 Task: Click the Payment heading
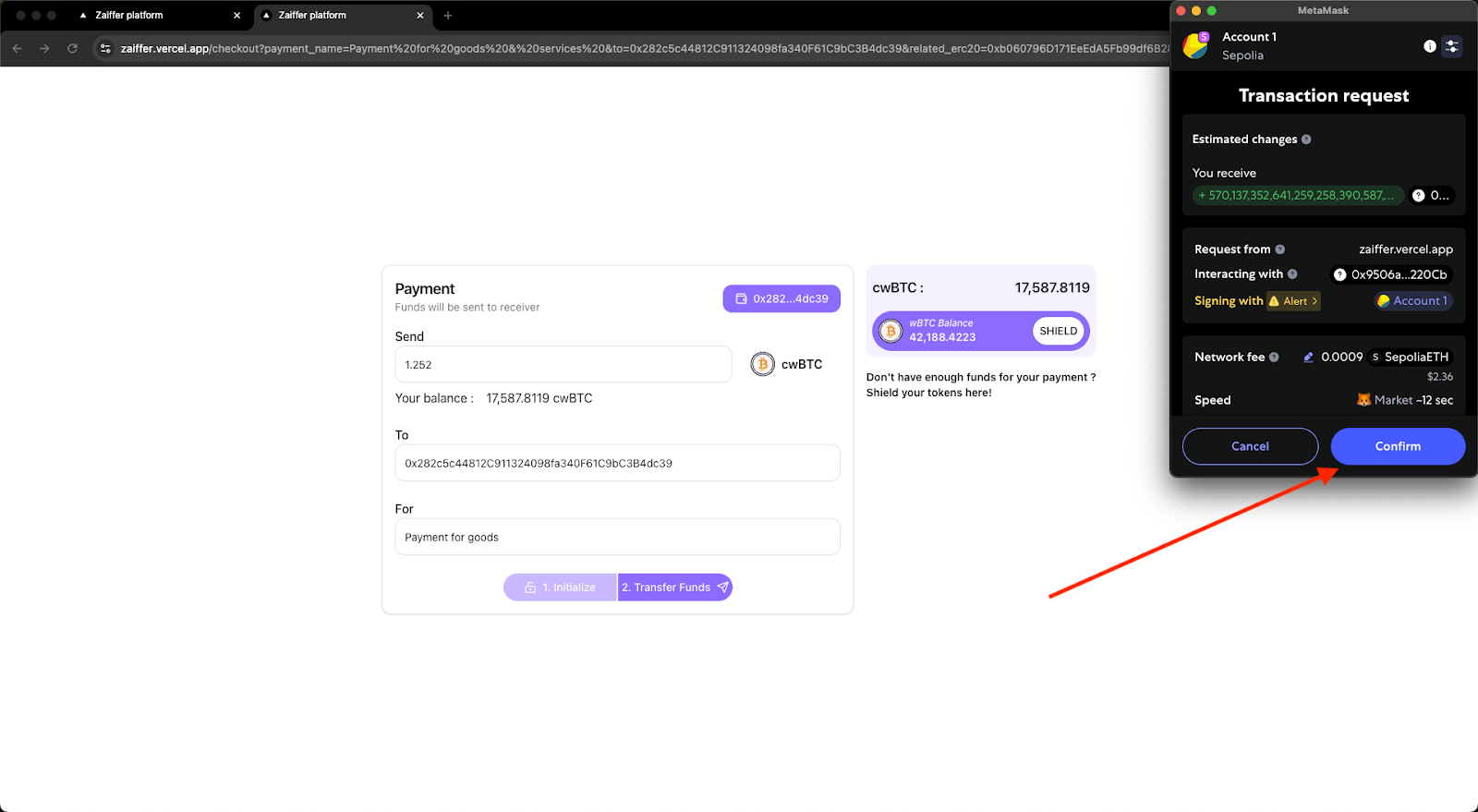click(x=425, y=289)
